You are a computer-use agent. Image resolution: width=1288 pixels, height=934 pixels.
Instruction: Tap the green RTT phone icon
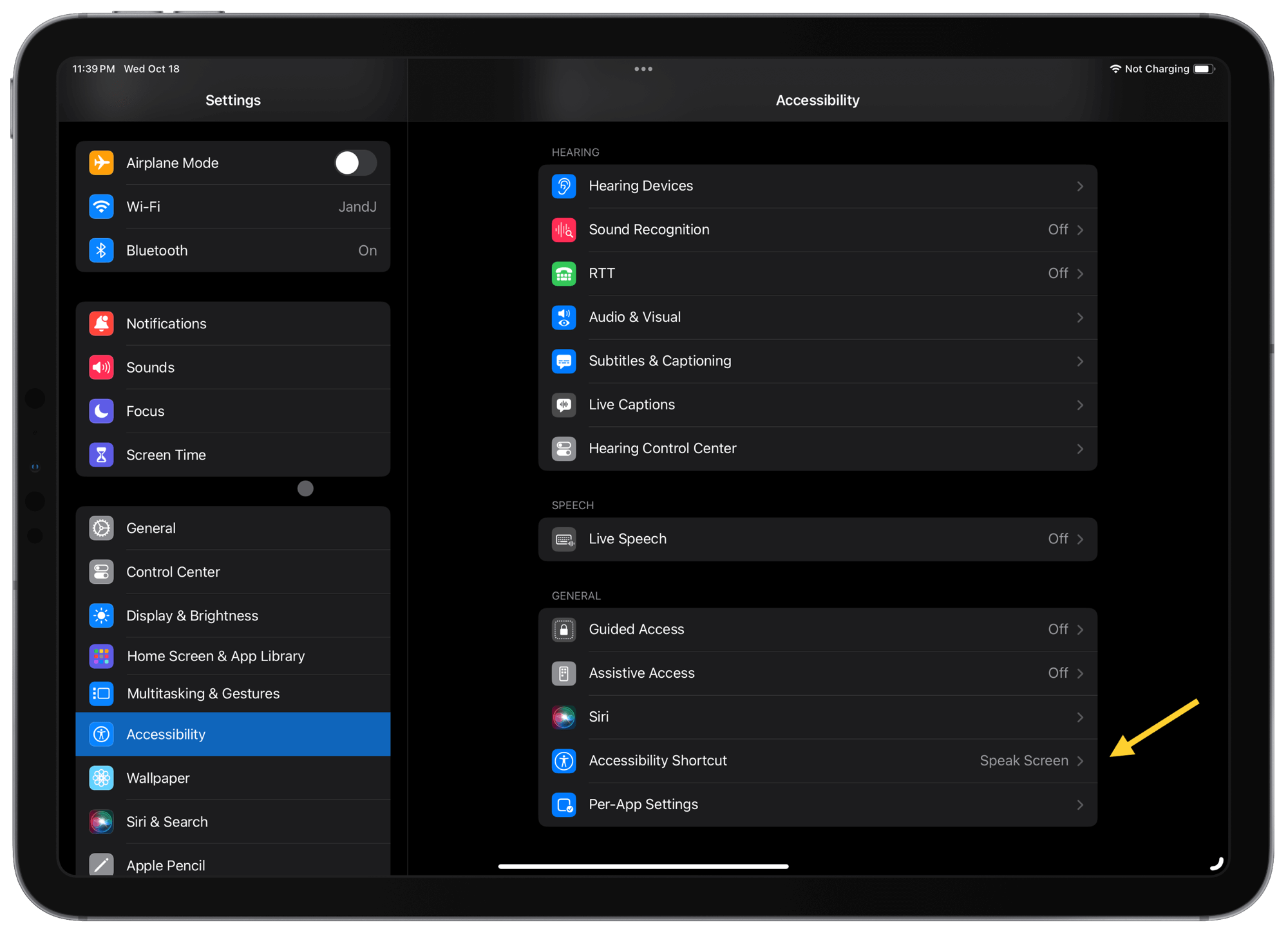(563, 274)
